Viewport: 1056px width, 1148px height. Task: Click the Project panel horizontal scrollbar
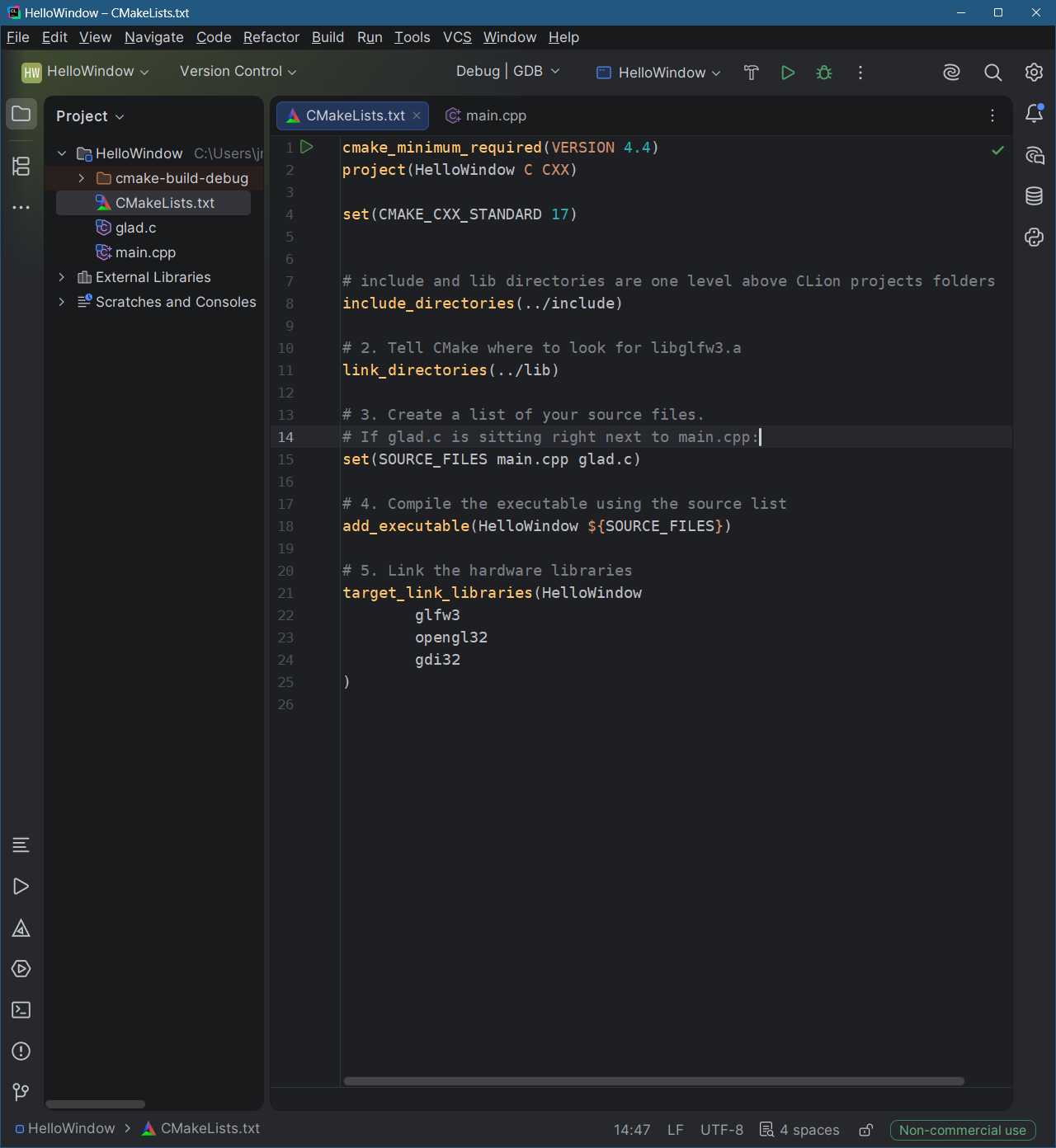pyautogui.click(x=95, y=1104)
